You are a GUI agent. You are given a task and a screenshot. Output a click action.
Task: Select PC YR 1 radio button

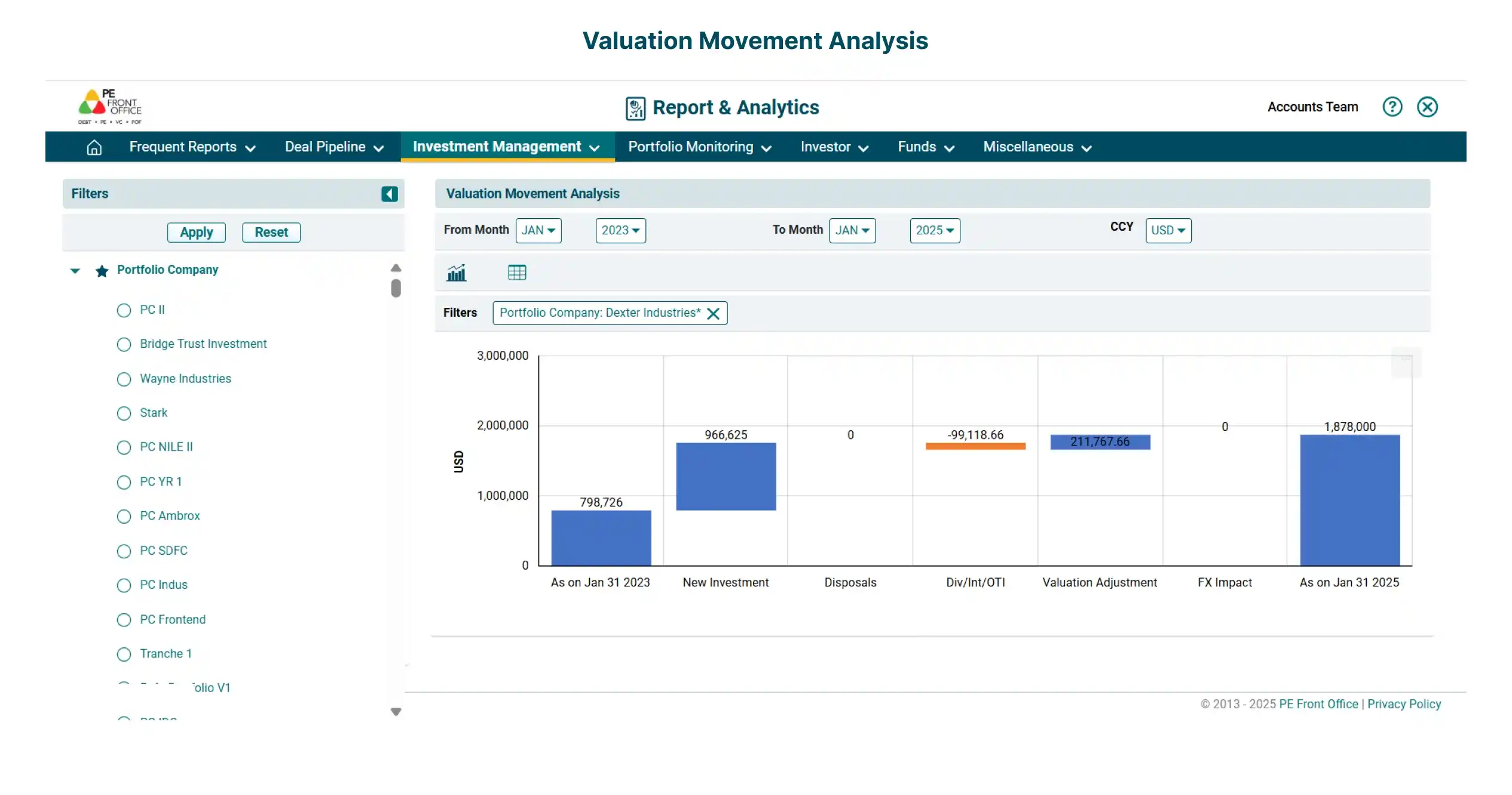pos(124,482)
